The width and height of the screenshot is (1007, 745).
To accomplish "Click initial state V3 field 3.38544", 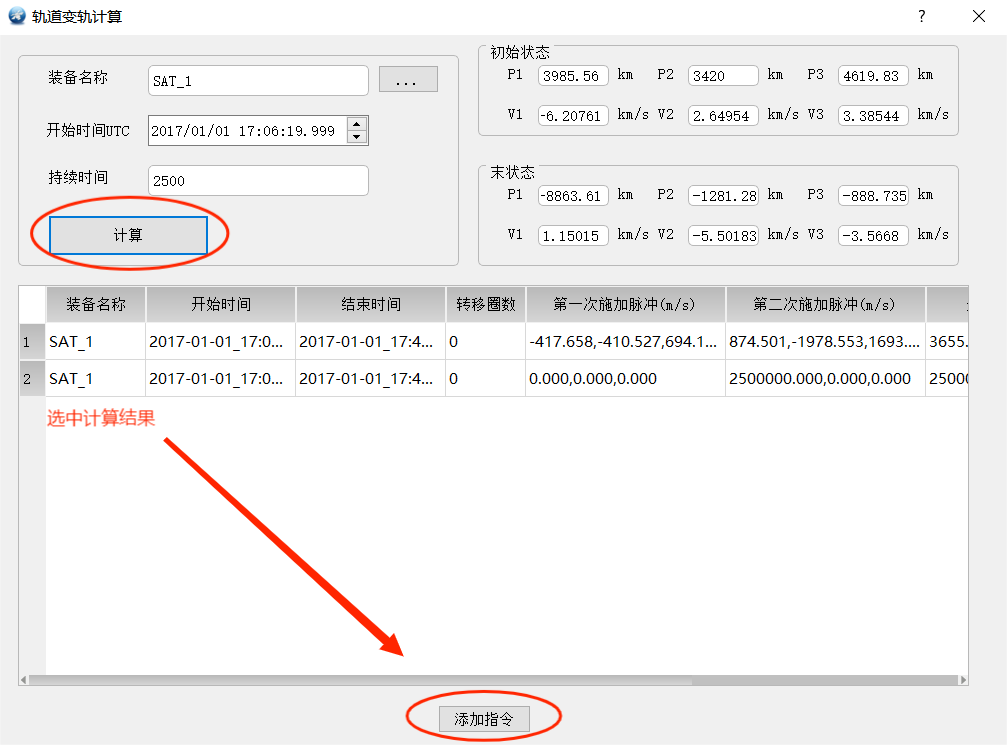I will tap(873, 116).
